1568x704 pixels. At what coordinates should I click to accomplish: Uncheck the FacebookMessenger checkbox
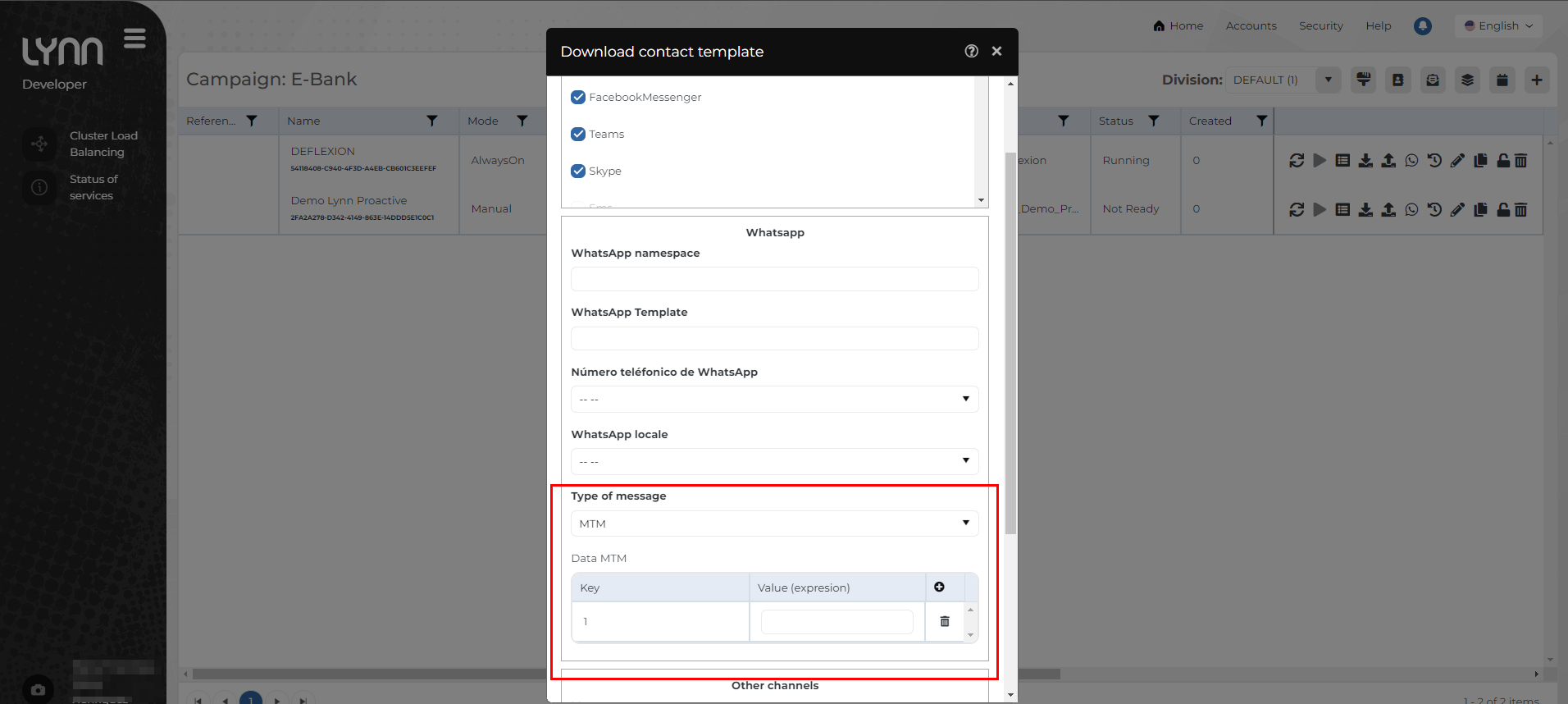[x=578, y=97]
